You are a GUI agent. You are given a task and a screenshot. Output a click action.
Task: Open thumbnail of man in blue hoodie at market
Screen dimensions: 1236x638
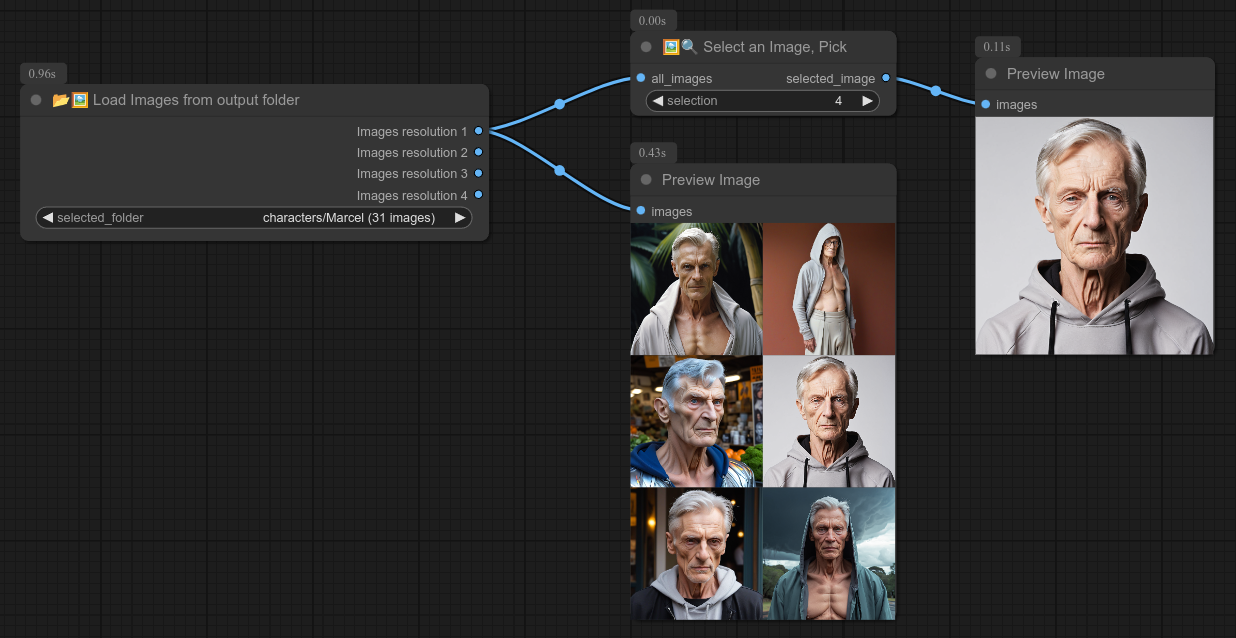(696, 421)
